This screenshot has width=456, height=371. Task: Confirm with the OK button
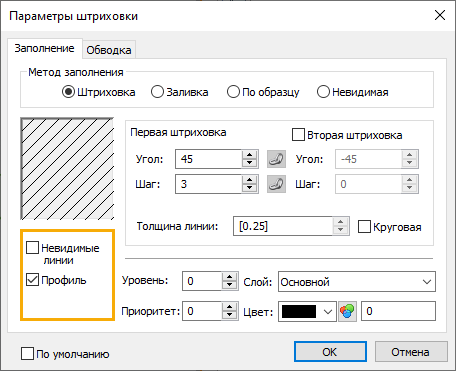click(x=330, y=352)
